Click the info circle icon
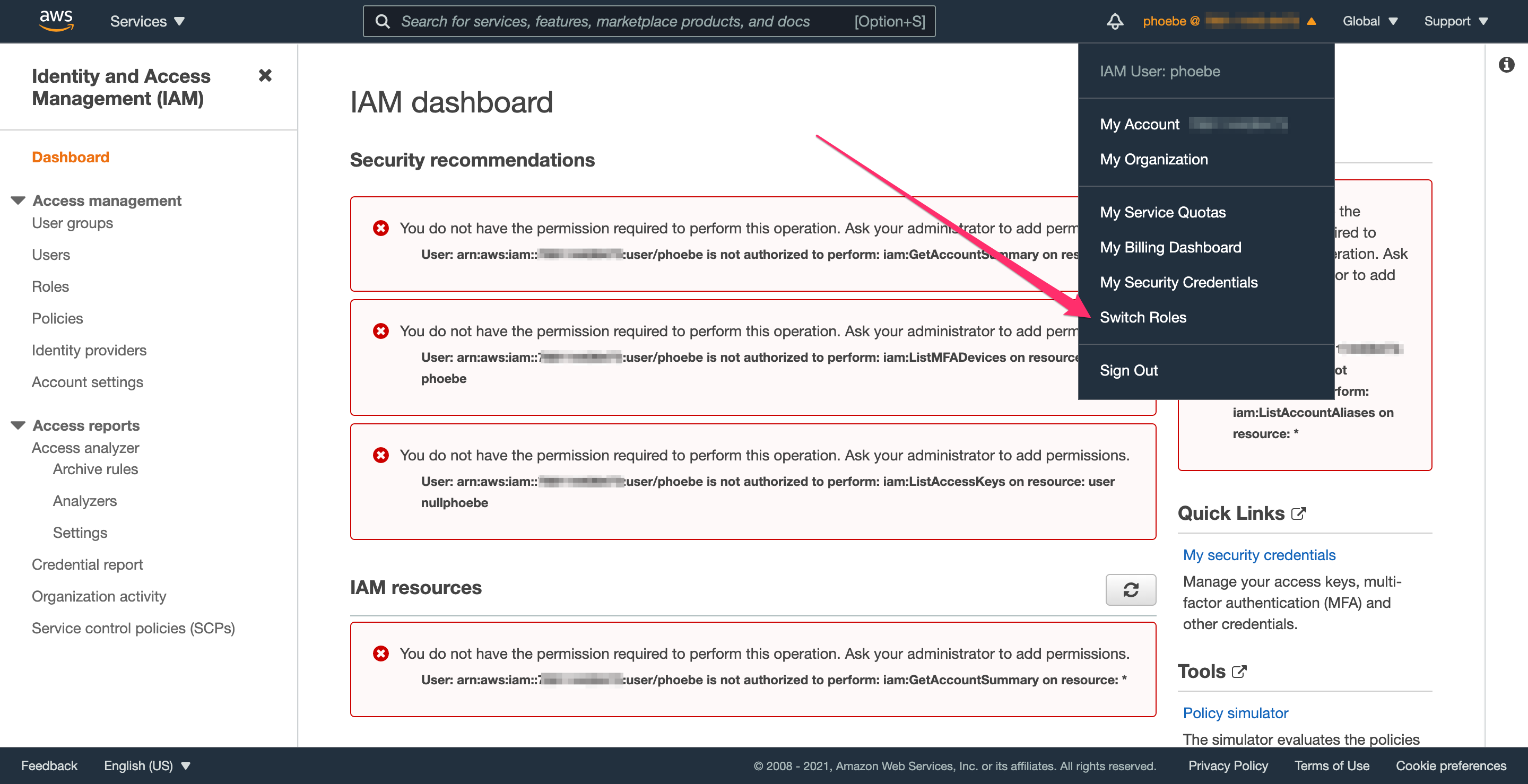1528x784 pixels. (1506, 65)
